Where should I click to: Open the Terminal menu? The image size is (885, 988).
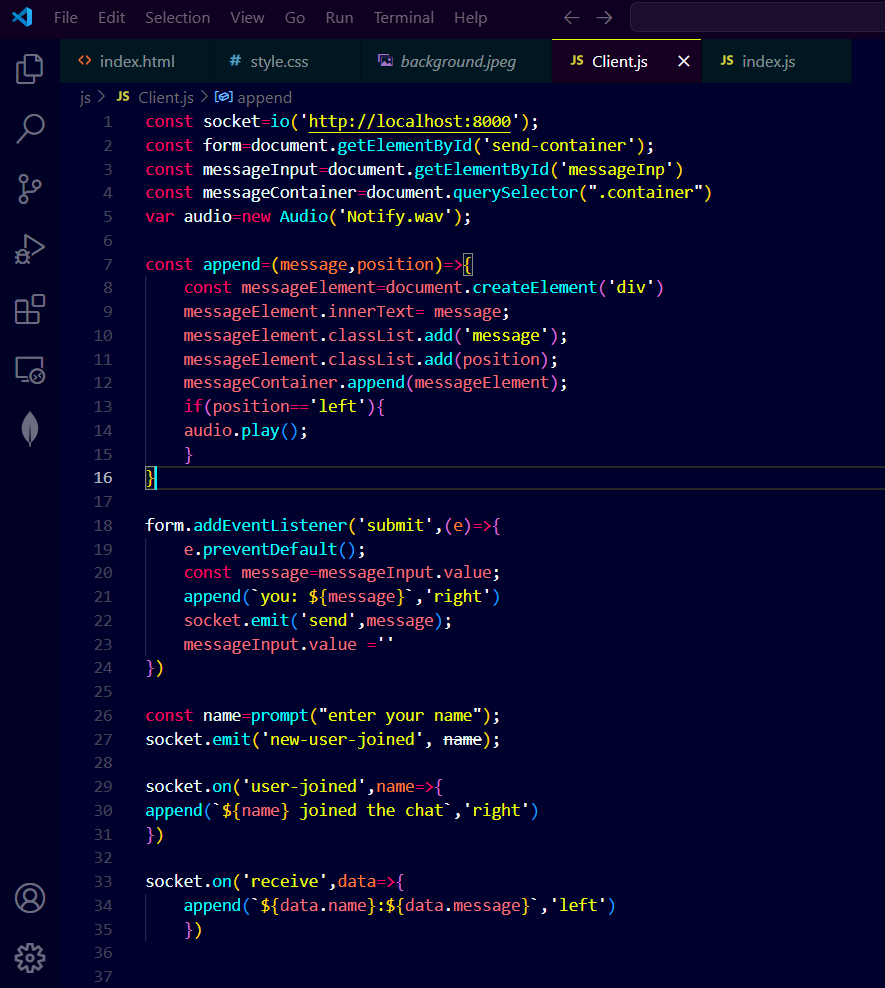tap(403, 18)
